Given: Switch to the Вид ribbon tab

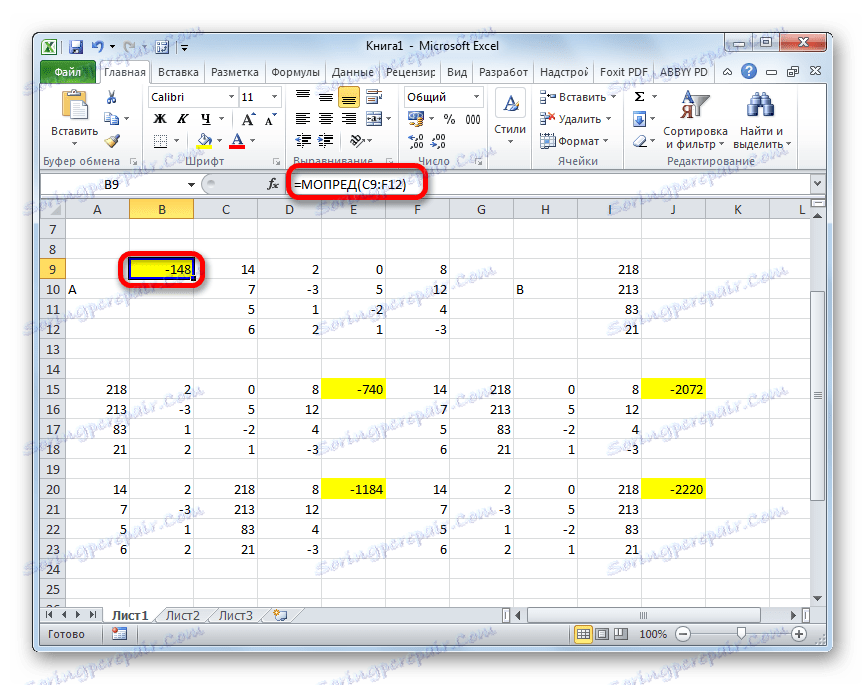Looking at the screenshot, I should pyautogui.click(x=457, y=72).
